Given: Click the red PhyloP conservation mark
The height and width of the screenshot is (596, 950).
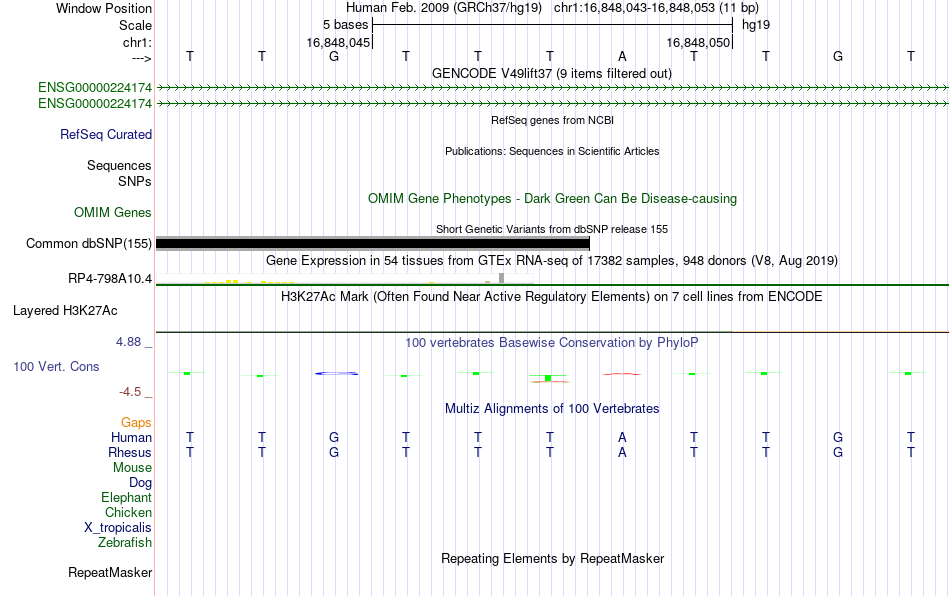Looking at the screenshot, I should 622,374.
